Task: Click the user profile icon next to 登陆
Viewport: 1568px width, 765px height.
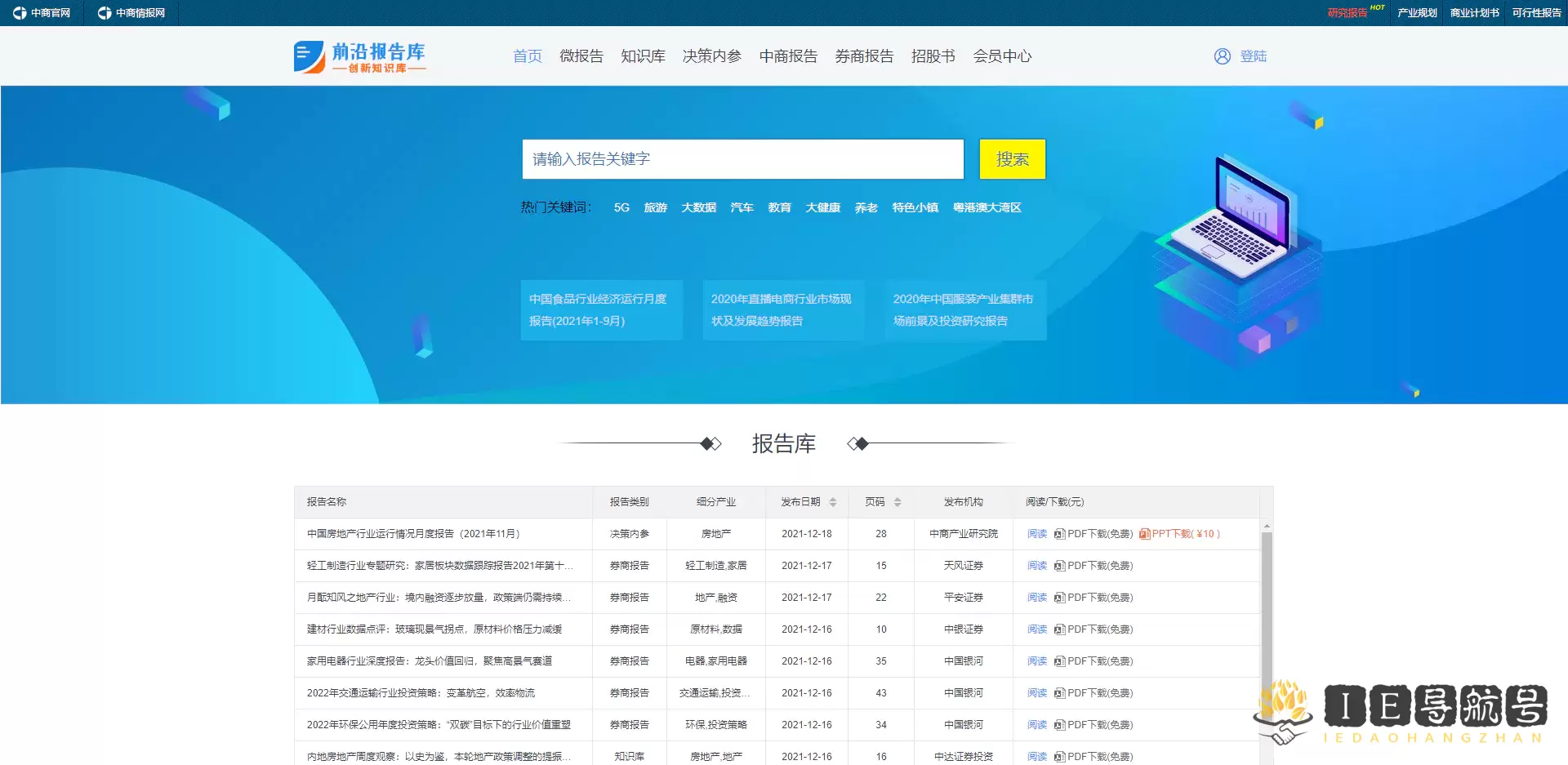Action: pos(1222,56)
